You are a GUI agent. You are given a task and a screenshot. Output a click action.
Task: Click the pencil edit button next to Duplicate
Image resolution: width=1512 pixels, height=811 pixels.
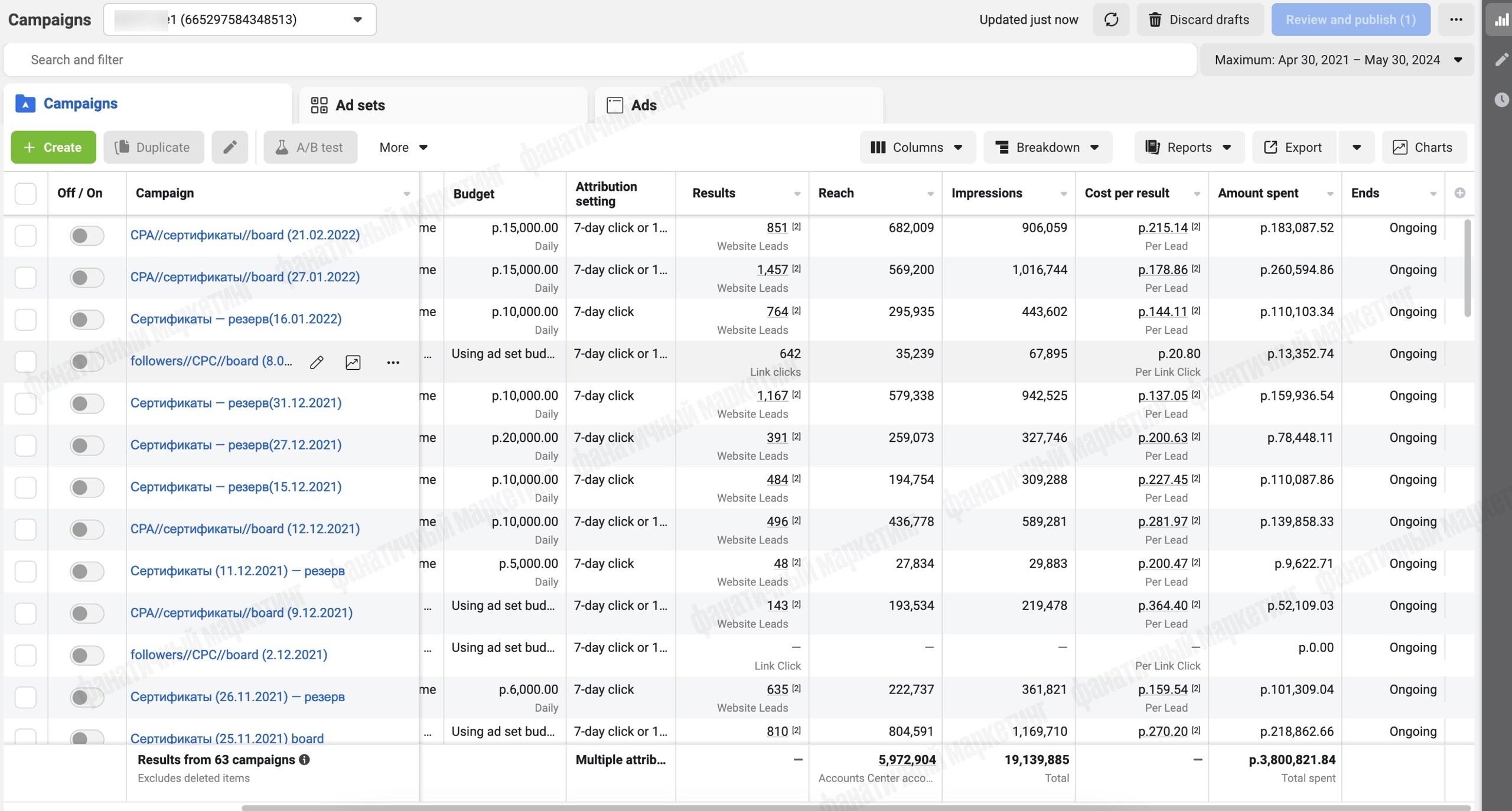[230, 147]
